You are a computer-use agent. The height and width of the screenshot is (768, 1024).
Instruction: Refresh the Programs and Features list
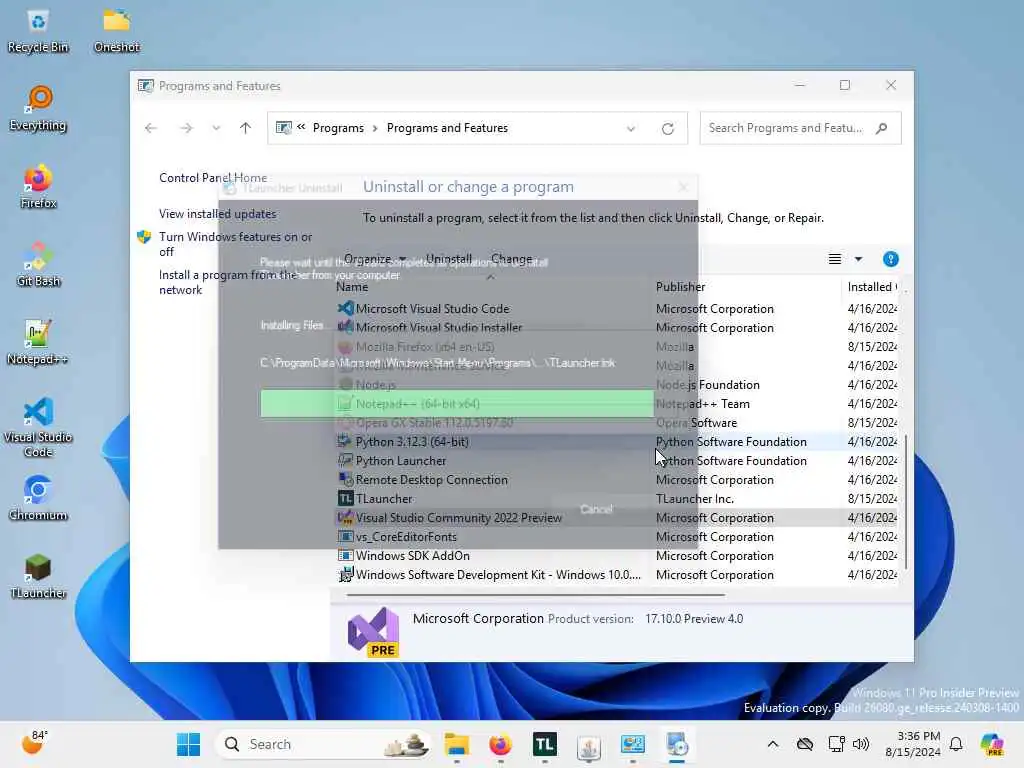667,129
